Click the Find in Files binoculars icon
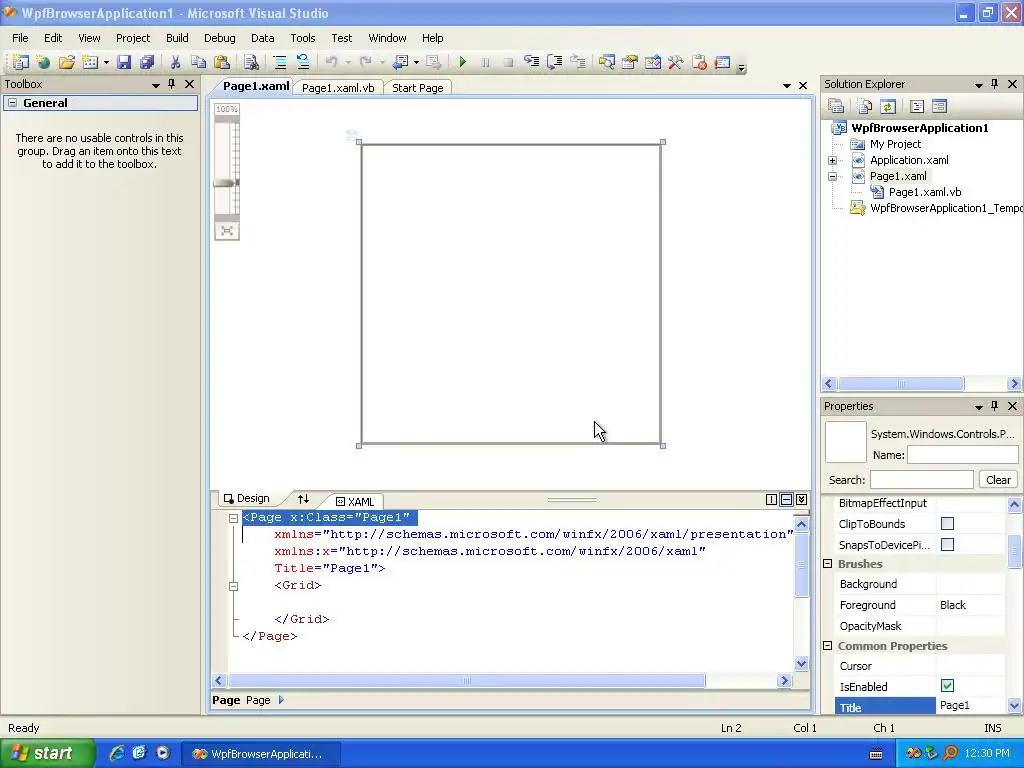This screenshot has width=1024, height=768. [251, 62]
